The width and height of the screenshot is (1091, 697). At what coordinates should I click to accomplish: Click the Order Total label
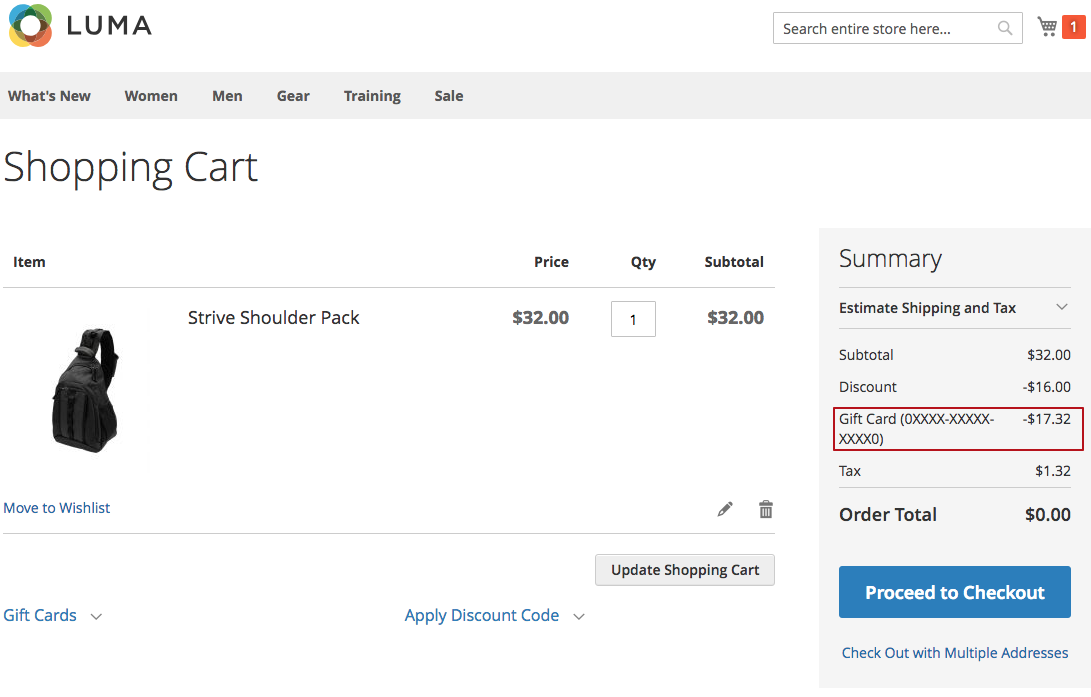(888, 515)
